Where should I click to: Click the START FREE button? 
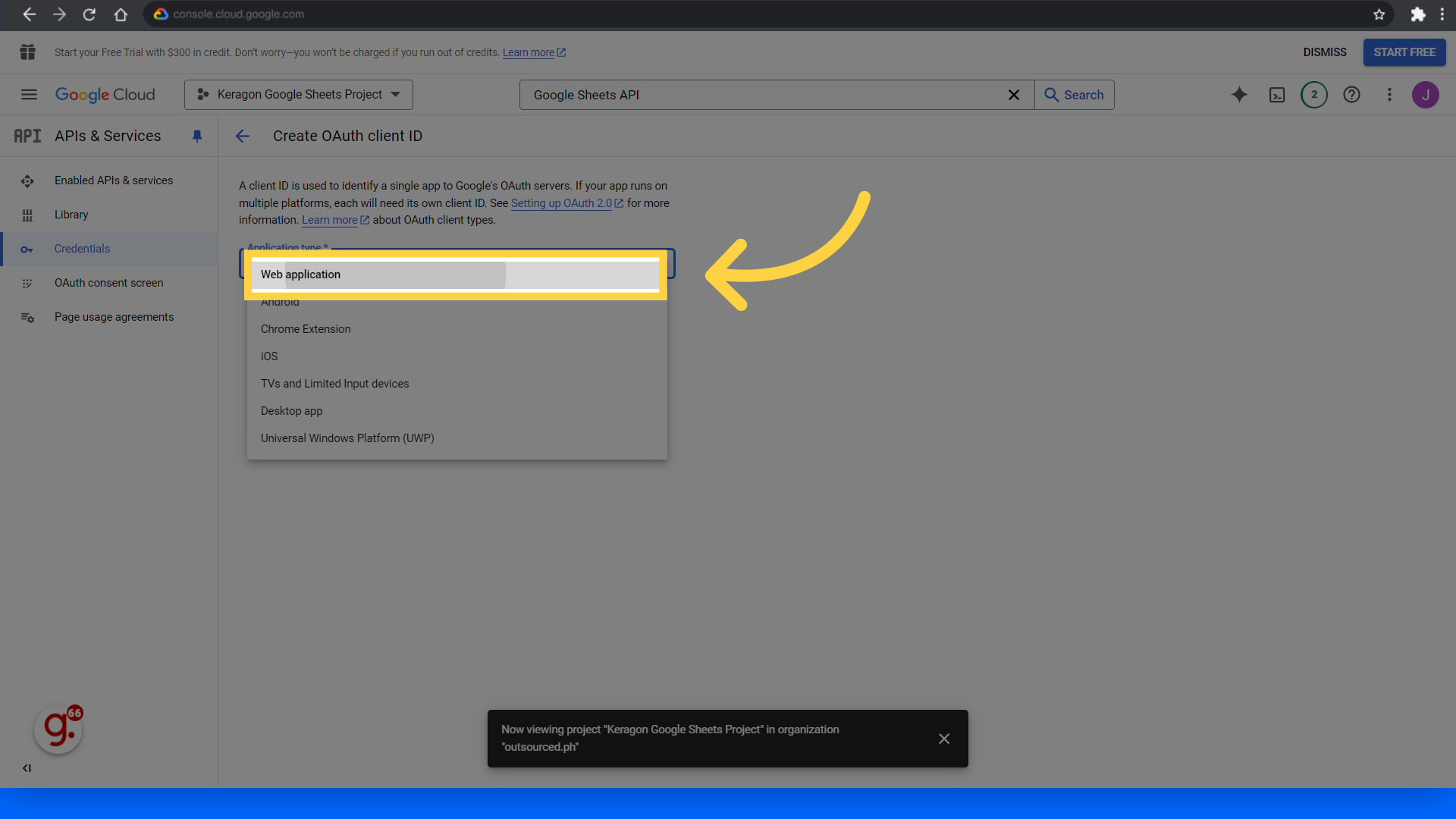tap(1404, 52)
